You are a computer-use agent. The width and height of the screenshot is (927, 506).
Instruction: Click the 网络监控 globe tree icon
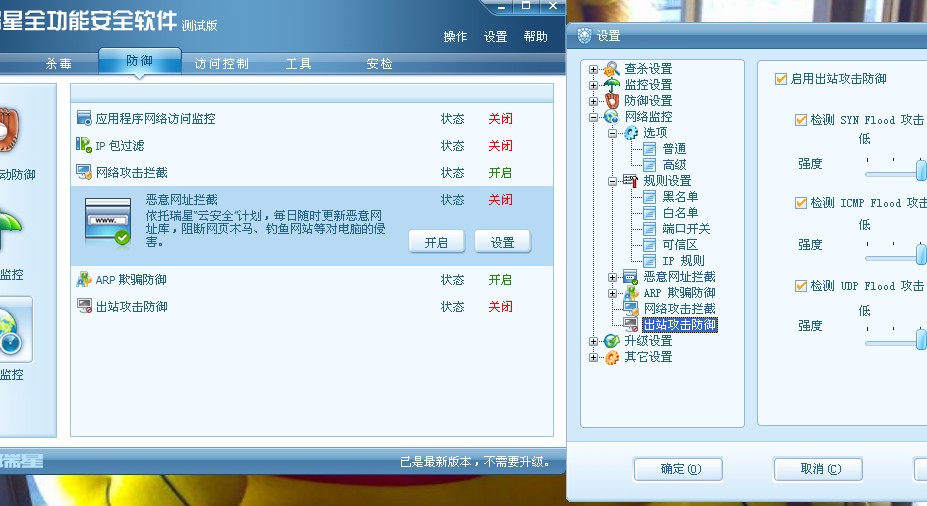click(612, 116)
